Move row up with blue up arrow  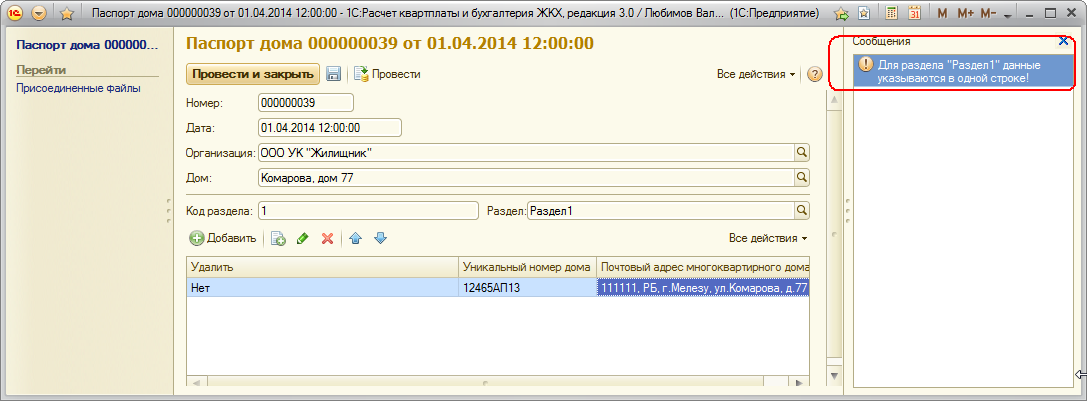click(356, 239)
